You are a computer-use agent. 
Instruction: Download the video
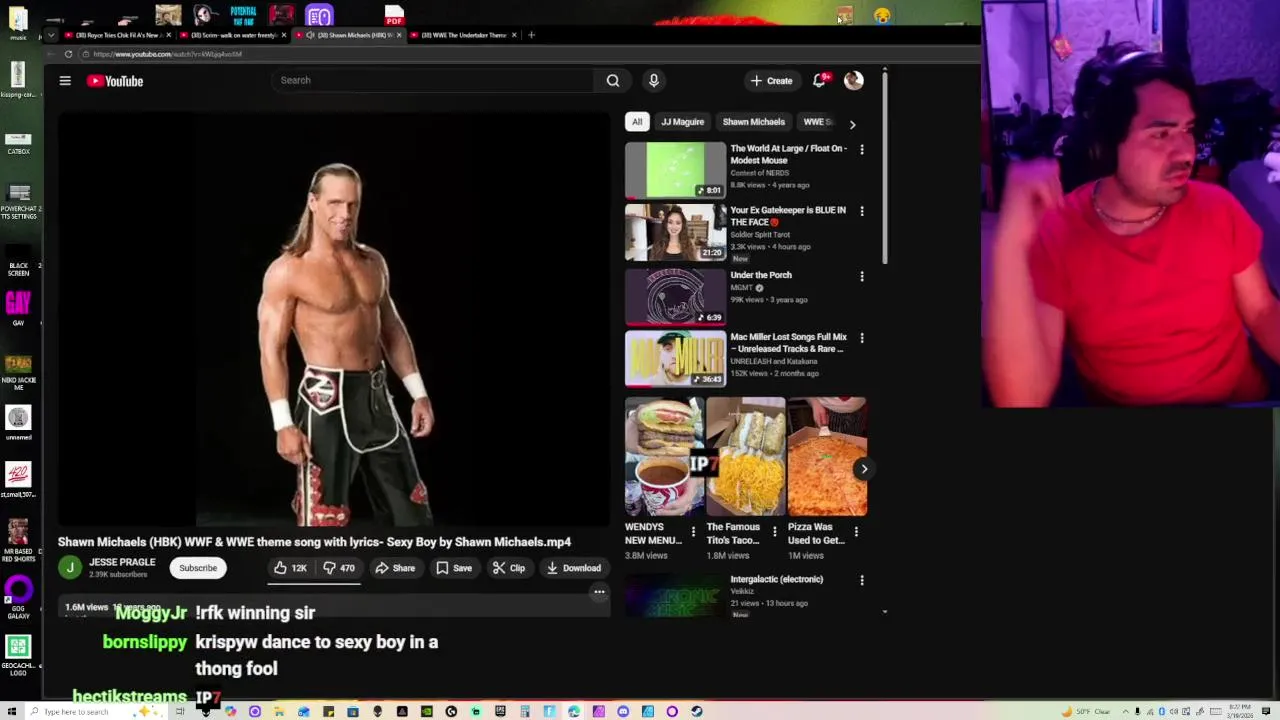tap(574, 568)
